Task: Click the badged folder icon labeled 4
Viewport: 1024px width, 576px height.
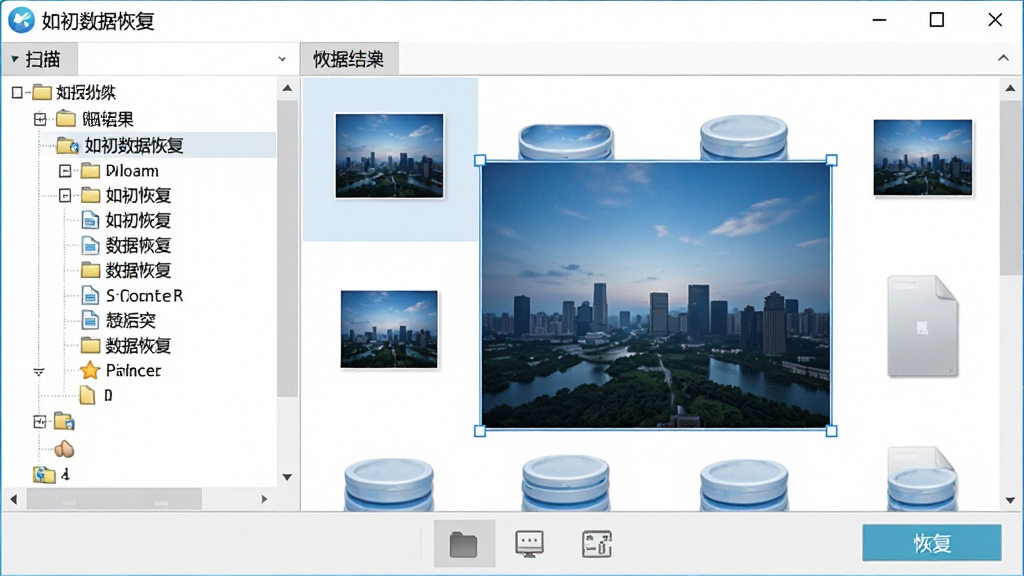Action: (44, 475)
